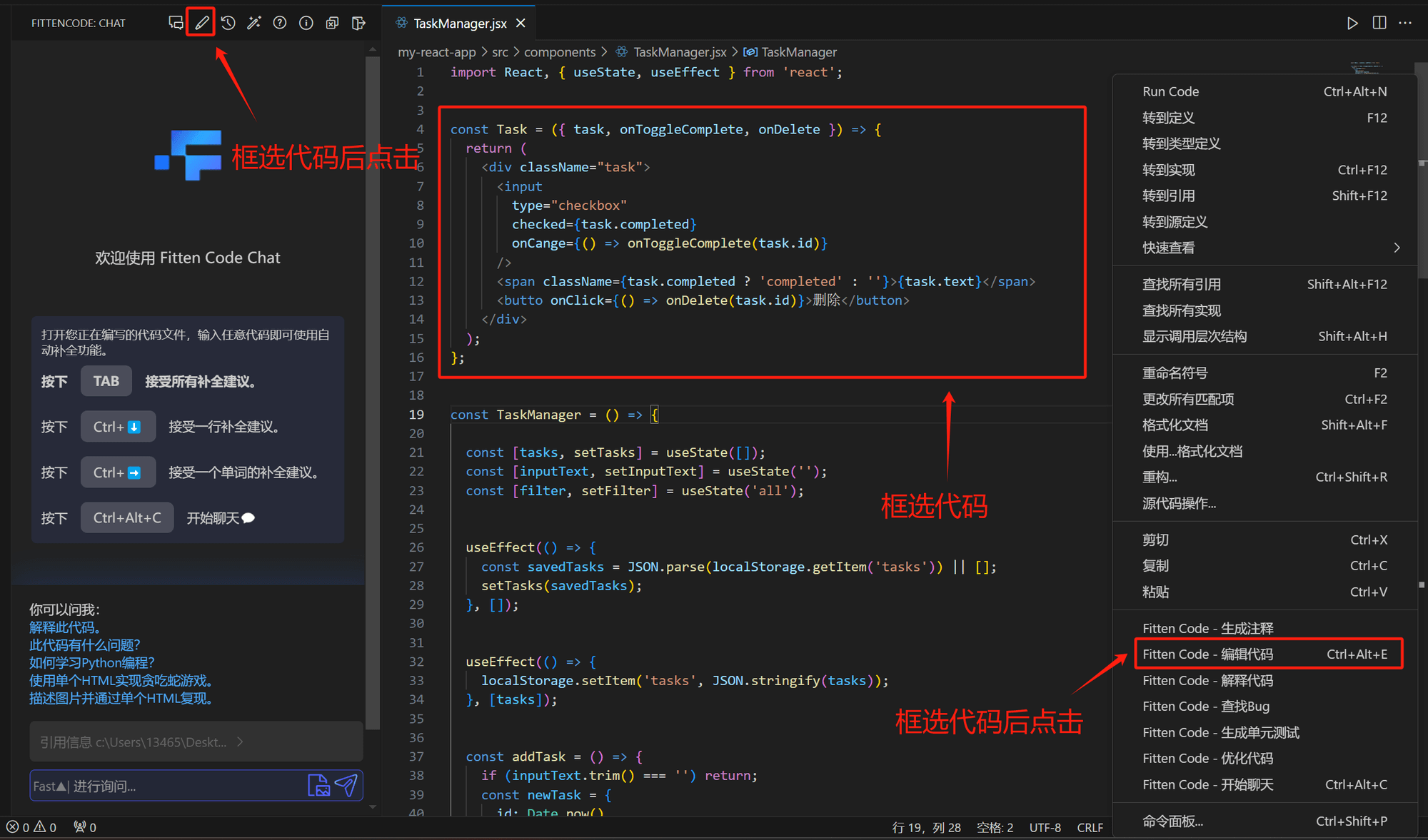Select '使用...格式化文档' menu item
This screenshot has height=840, width=1428.
(1264, 451)
